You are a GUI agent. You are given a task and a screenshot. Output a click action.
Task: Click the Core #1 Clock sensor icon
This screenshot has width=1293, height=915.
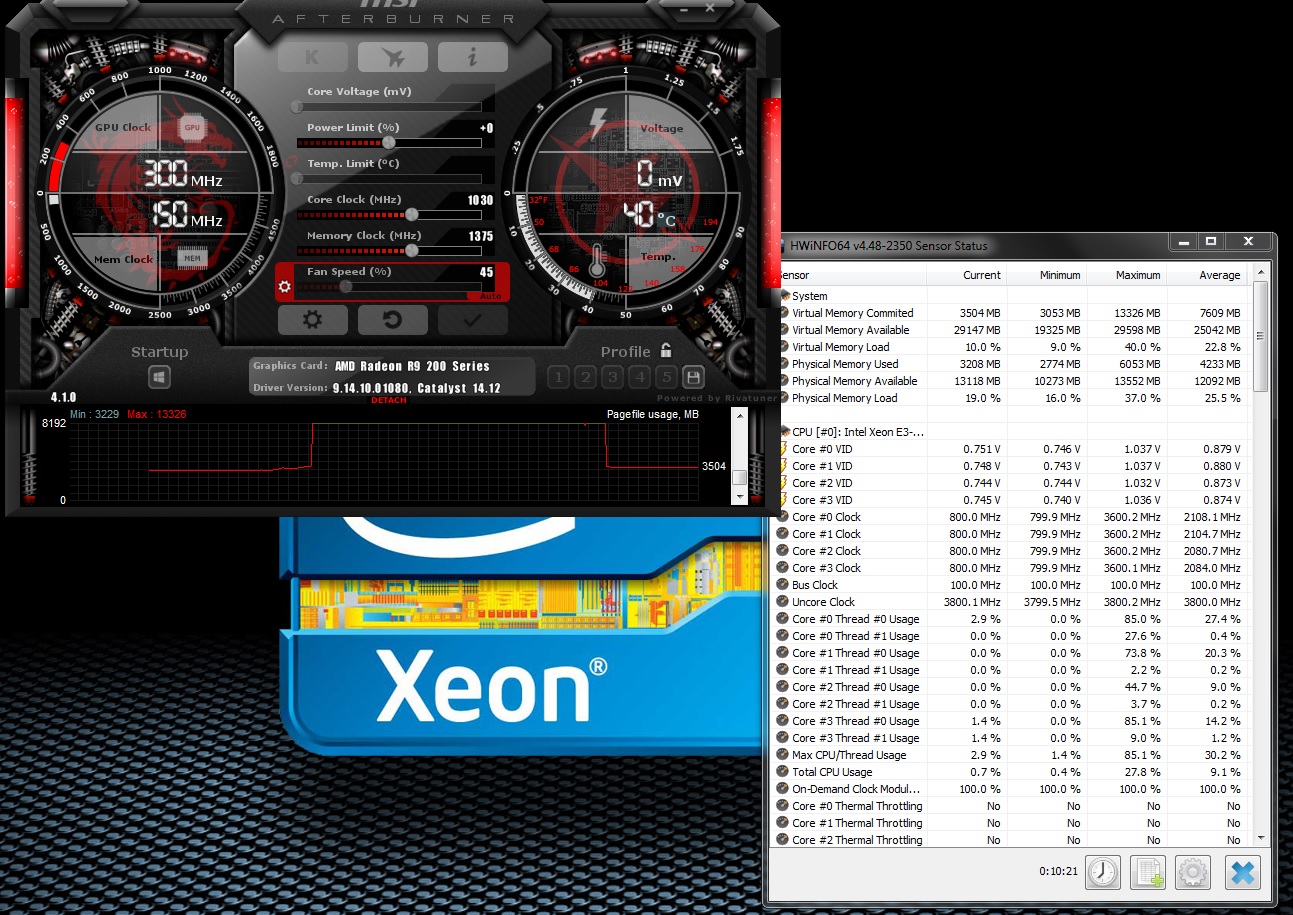(782, 534)
